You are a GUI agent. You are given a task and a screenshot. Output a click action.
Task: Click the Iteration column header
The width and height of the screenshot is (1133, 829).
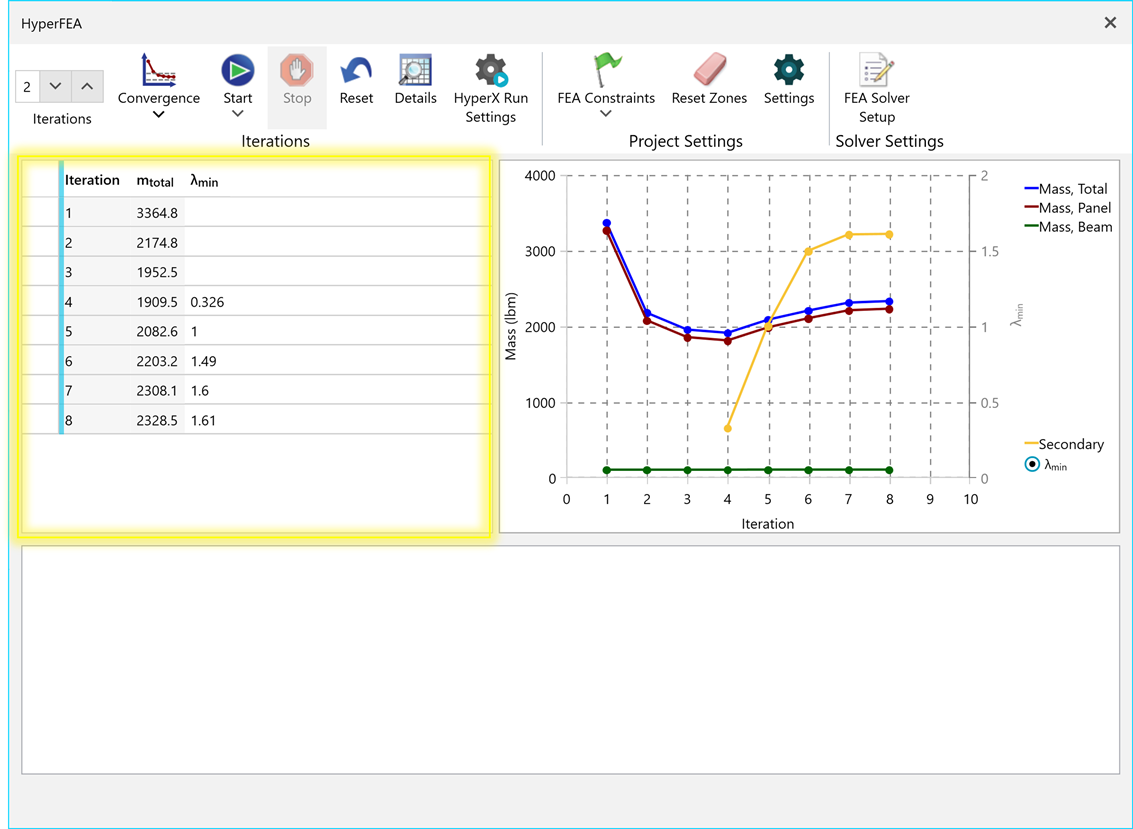click(92, 180)
